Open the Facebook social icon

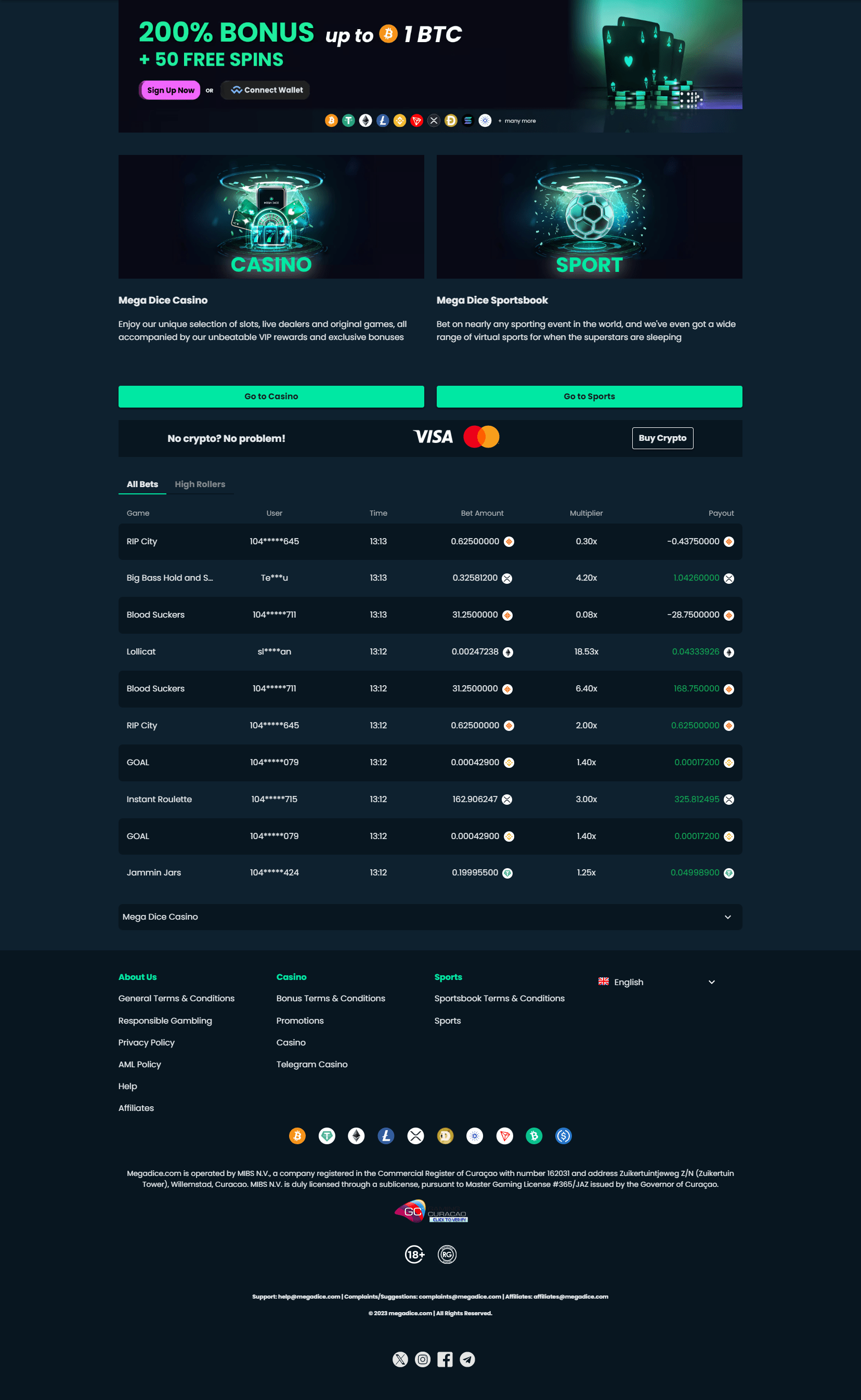tap(445, 1359)
